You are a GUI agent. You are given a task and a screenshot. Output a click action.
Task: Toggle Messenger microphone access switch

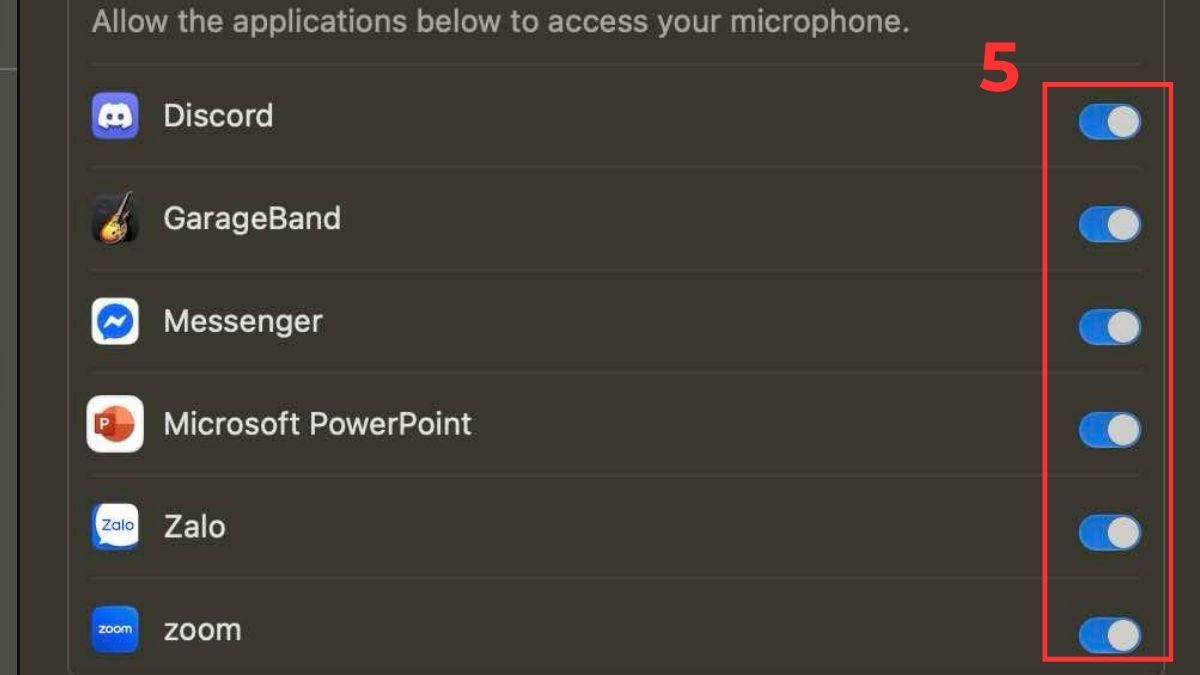coord(1109,327)
